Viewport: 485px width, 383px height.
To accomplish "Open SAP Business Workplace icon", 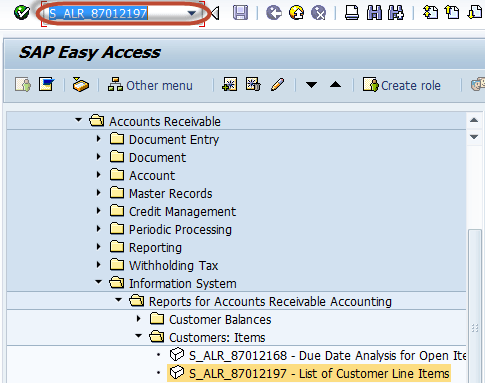I will (x=81, y=85).
